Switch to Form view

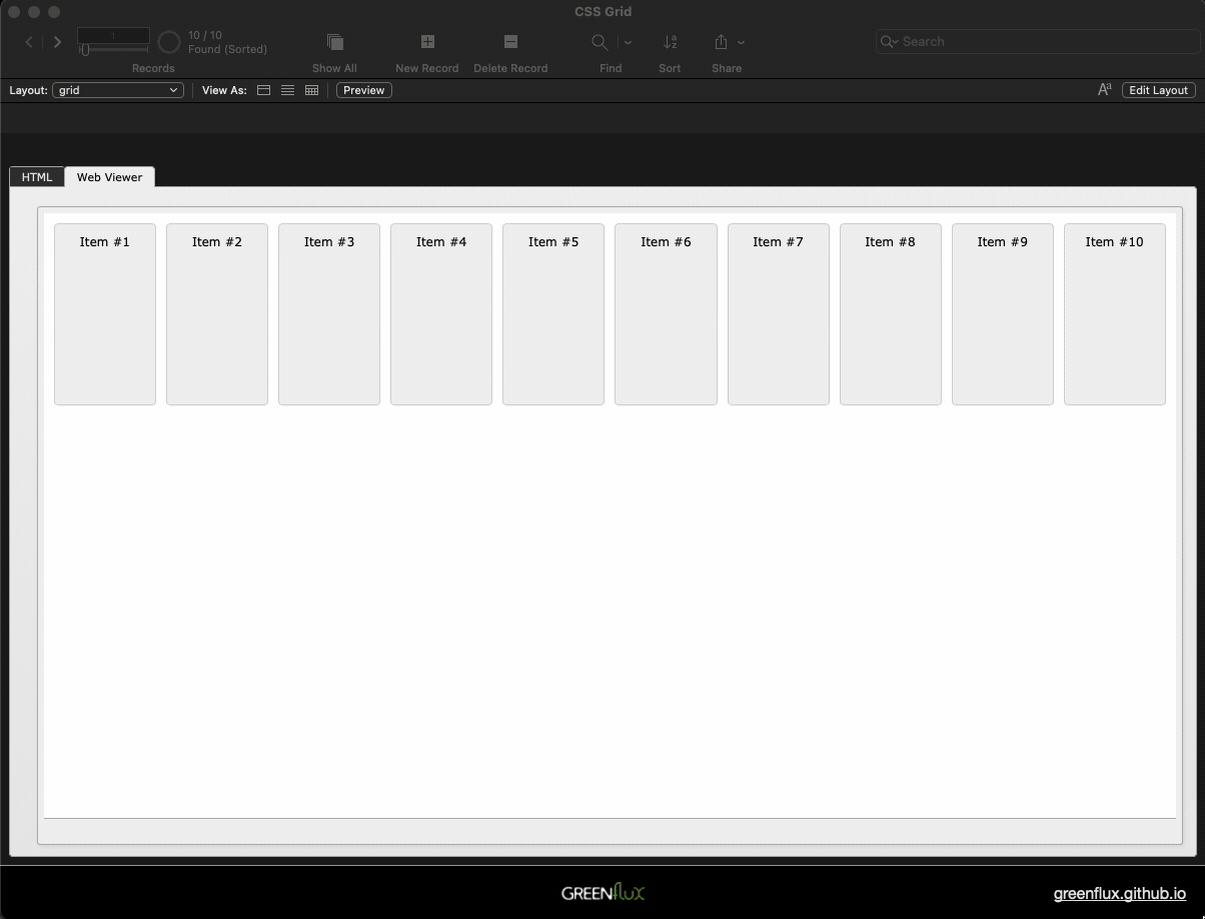[x=264, y=90]
